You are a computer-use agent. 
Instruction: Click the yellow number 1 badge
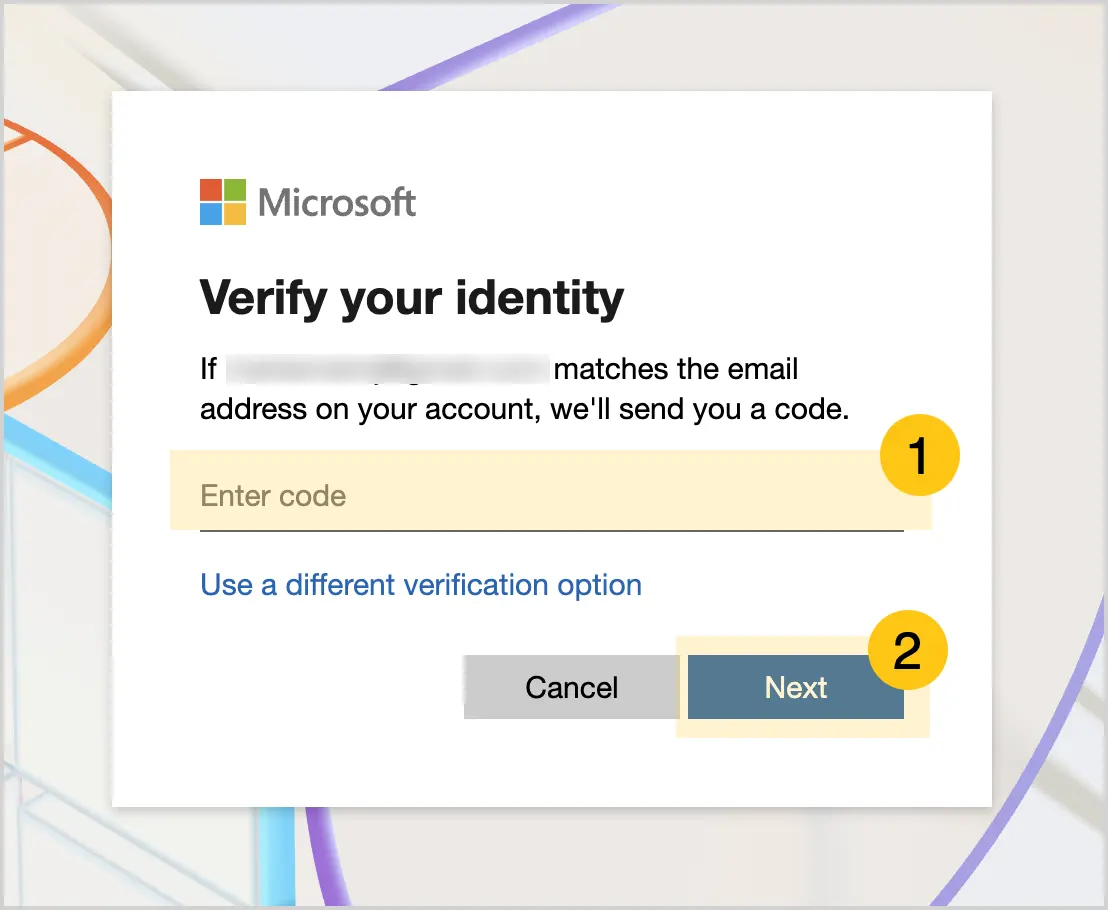click(919, 455)
